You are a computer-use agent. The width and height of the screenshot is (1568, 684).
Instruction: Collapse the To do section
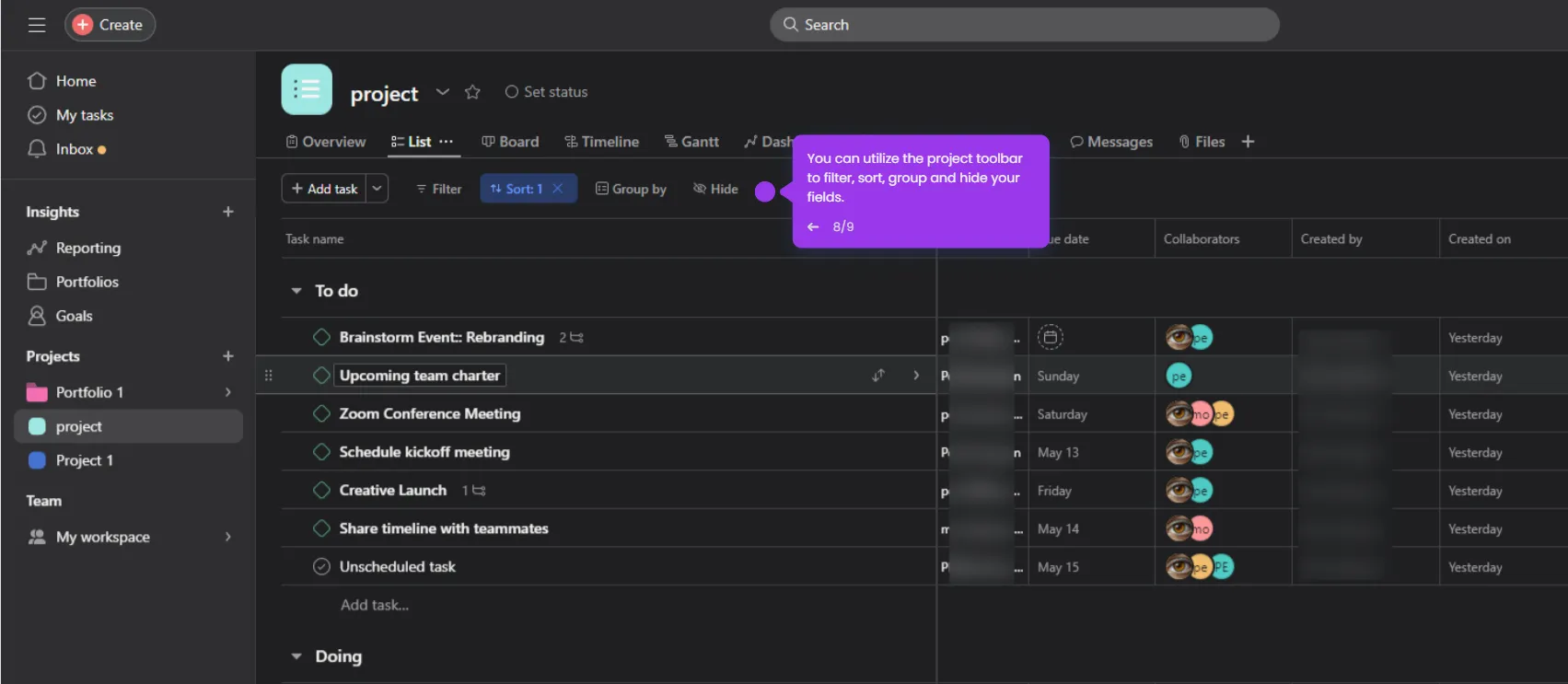coord(296,291)
